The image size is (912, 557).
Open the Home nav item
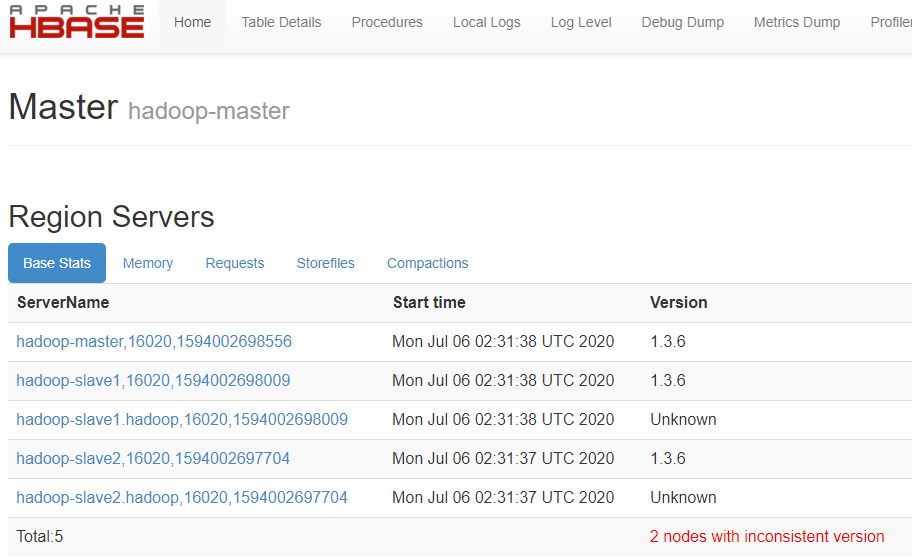pyautogui.click(x=193, y=22)
